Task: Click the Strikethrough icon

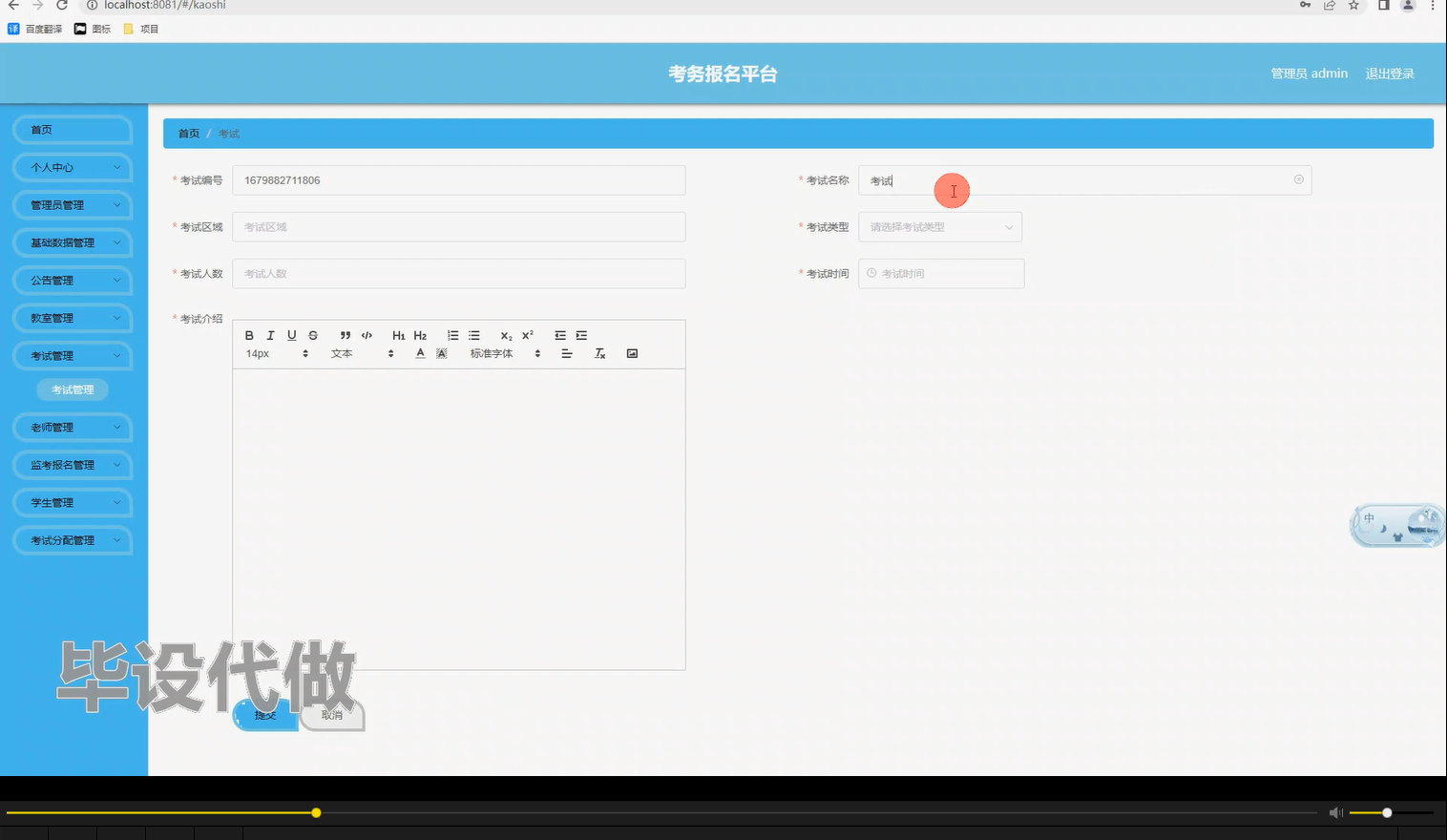Action: click(x=312, y=335)
